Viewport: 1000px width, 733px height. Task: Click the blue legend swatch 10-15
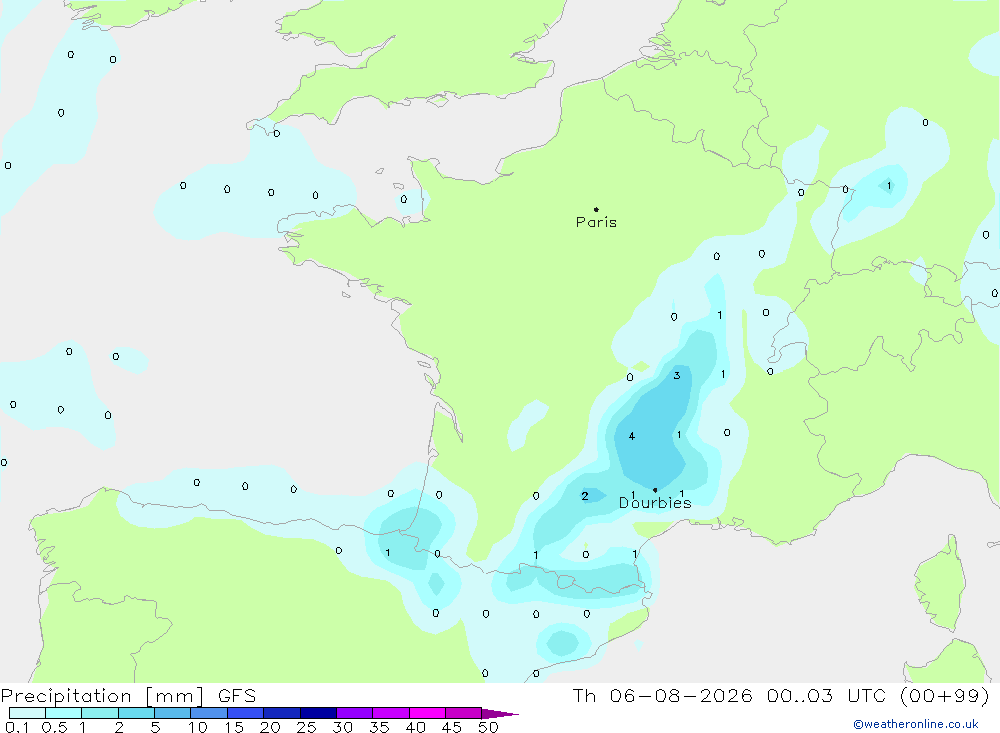[209, 713]
